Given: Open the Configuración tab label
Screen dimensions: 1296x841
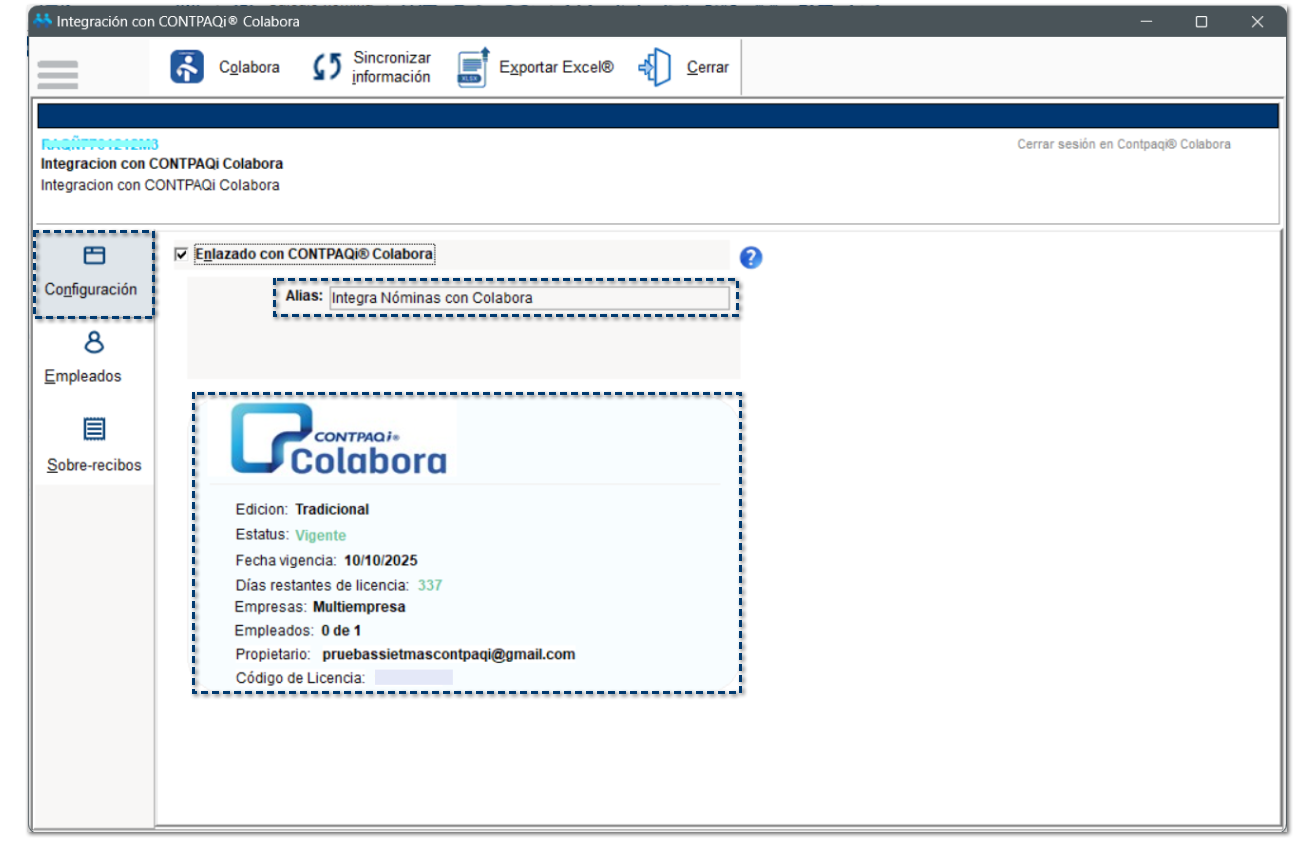Looking at the screenshot, I should point(91,289).
